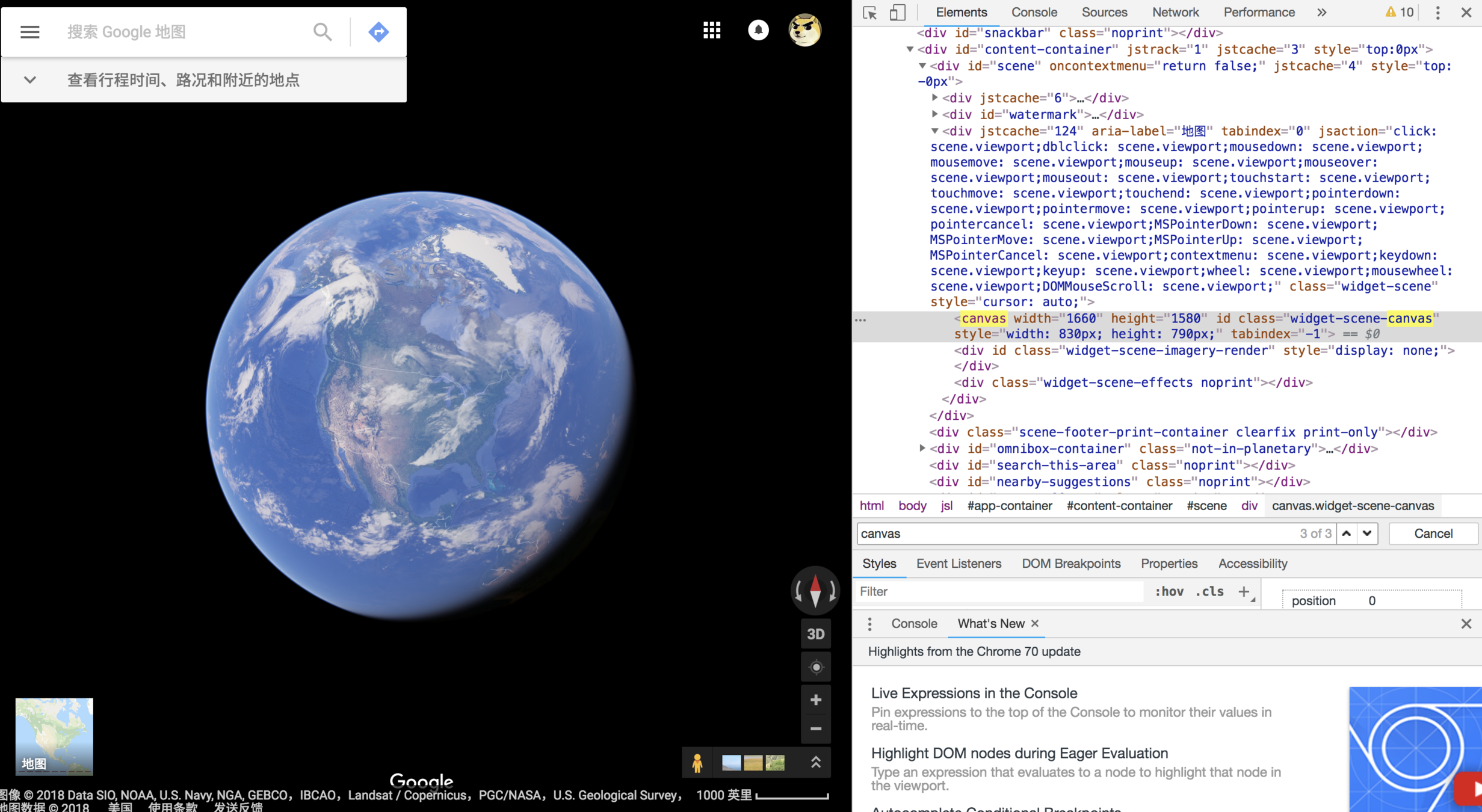Image resolution: width=1482 pixels, height=812 pixels.
Task: Open the Google Maps hamburger menu
Action: [x=29, y=32]
